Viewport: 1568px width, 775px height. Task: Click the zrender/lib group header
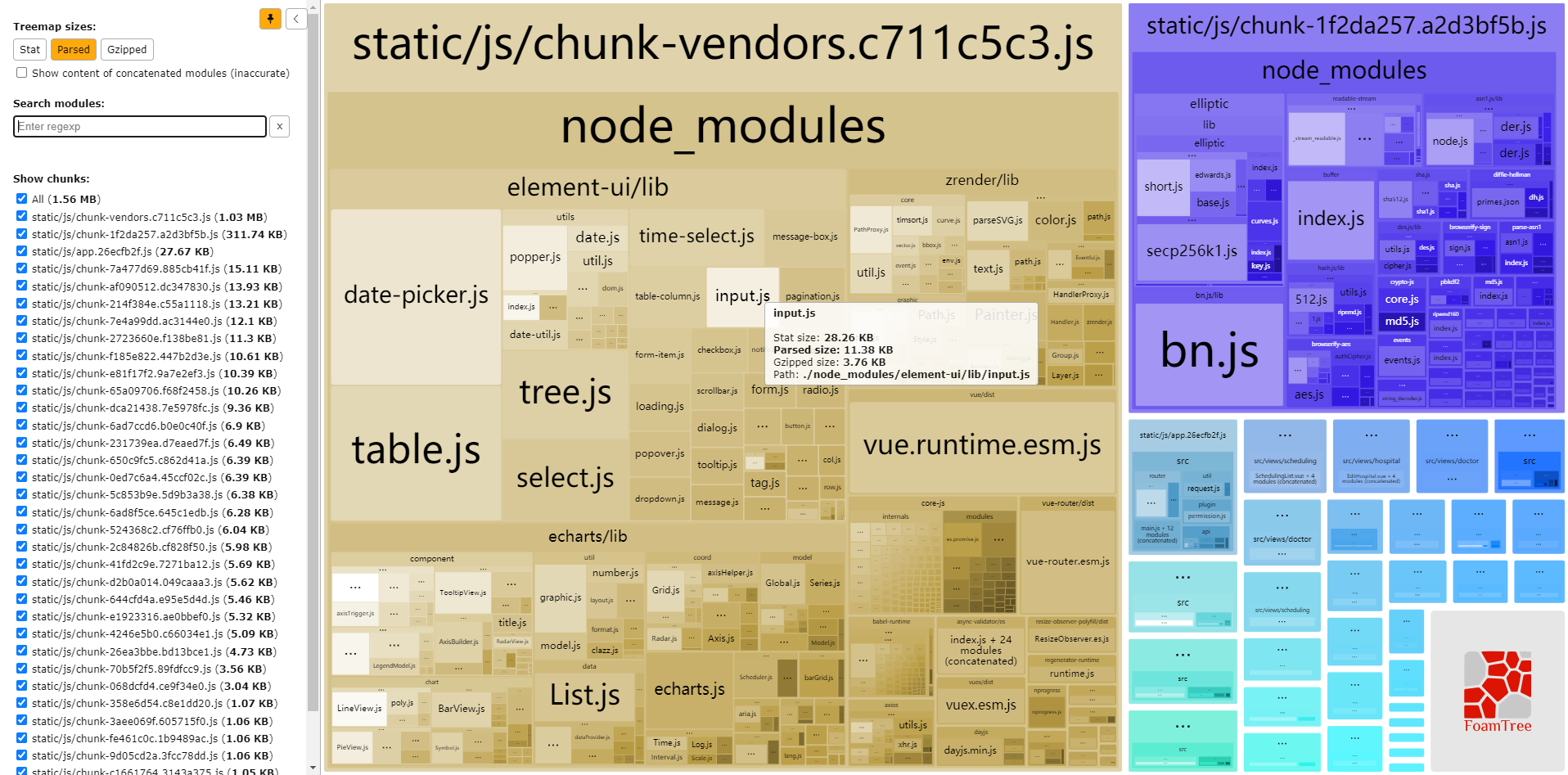tap(982, 181)
